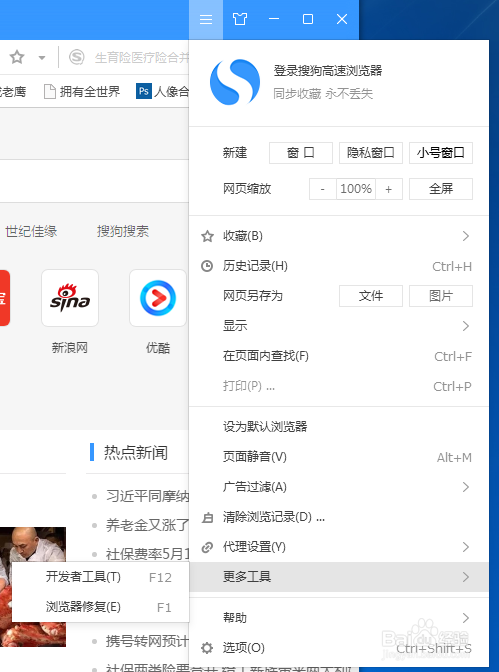Image resolution: width=499 pixels, height=672 pixels.
Task: Open 广告过滤(A) submenu
Action: (339, 487)
